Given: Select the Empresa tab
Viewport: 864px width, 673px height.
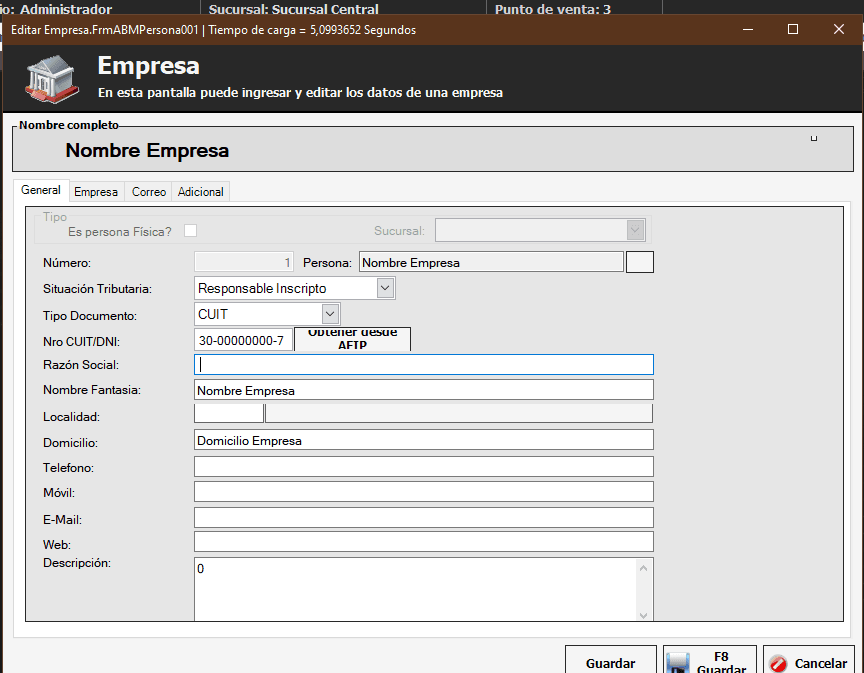Looking at the screenshot, I should pos(96,191).
